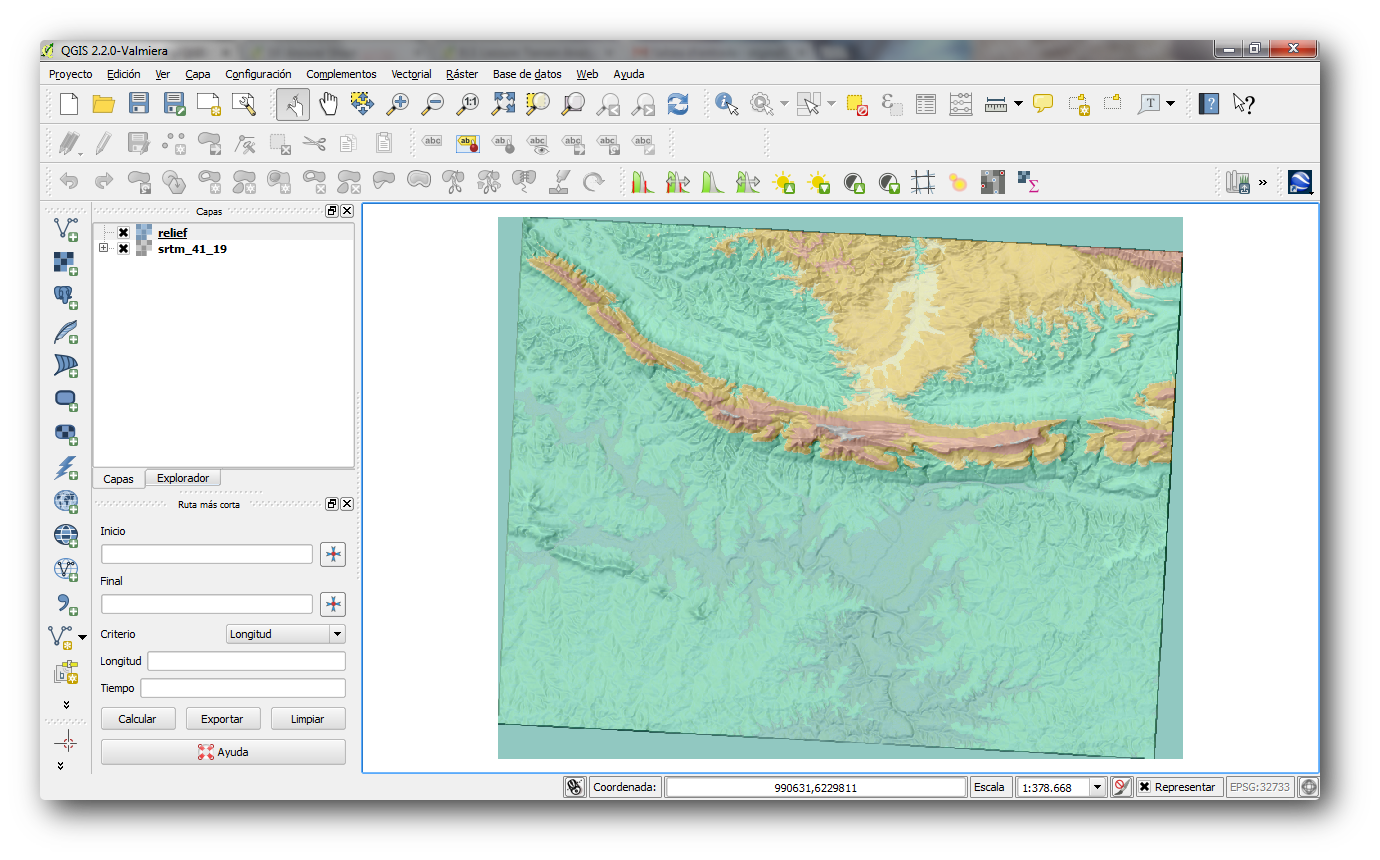Select the Pan Map hand tool
The width and height of the screenshot is (1380, 860).
point(328,103)
